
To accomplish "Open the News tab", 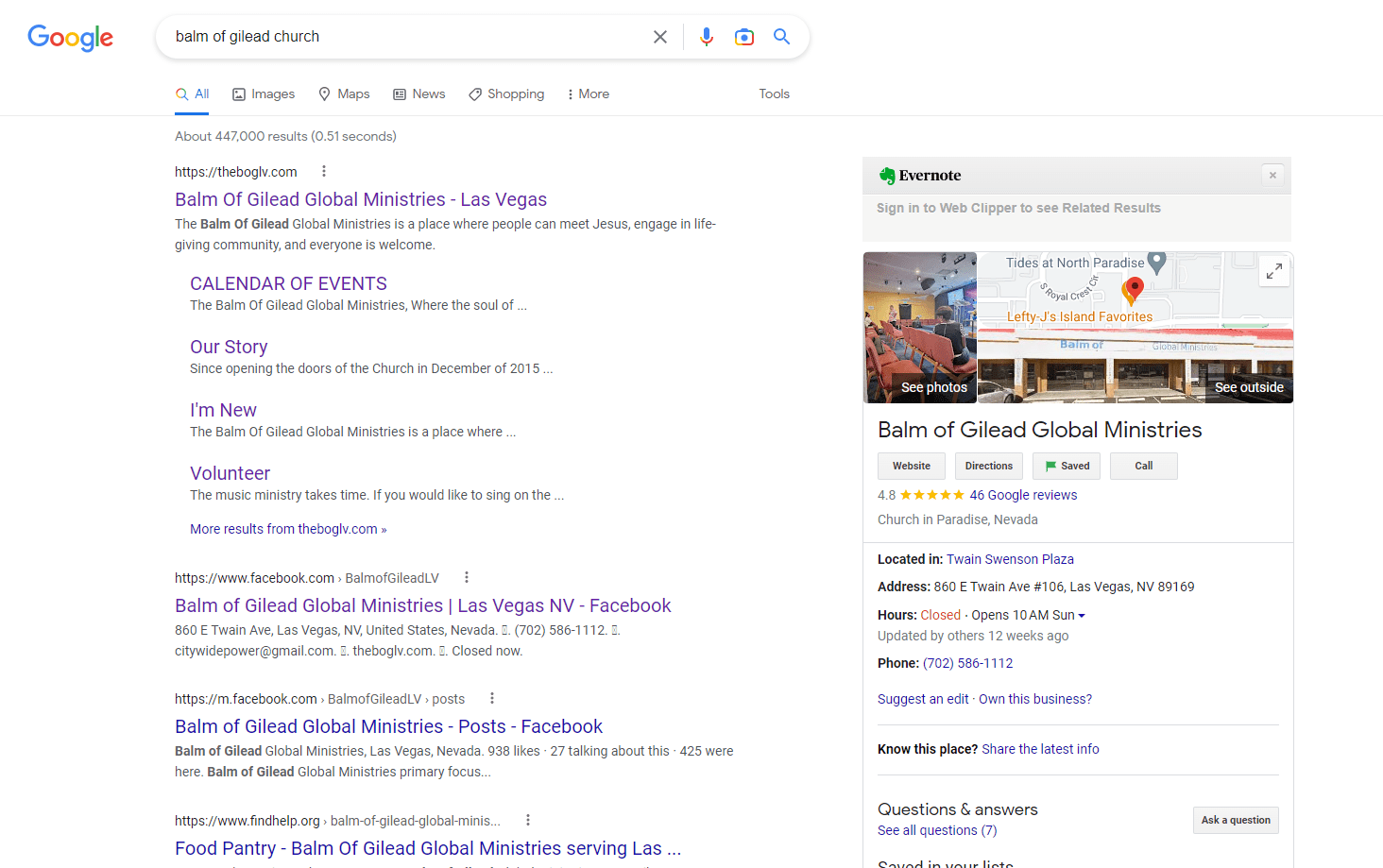I will click(x=419, y=94).
